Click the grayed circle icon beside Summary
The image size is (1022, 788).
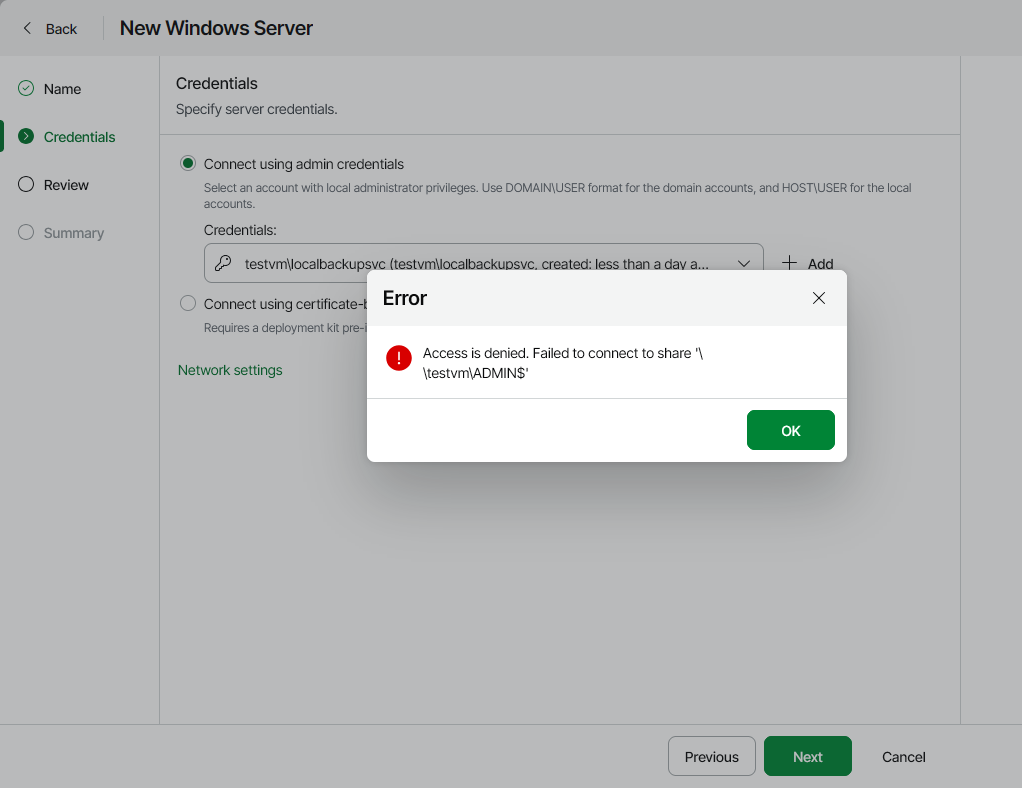click(26, 233)
